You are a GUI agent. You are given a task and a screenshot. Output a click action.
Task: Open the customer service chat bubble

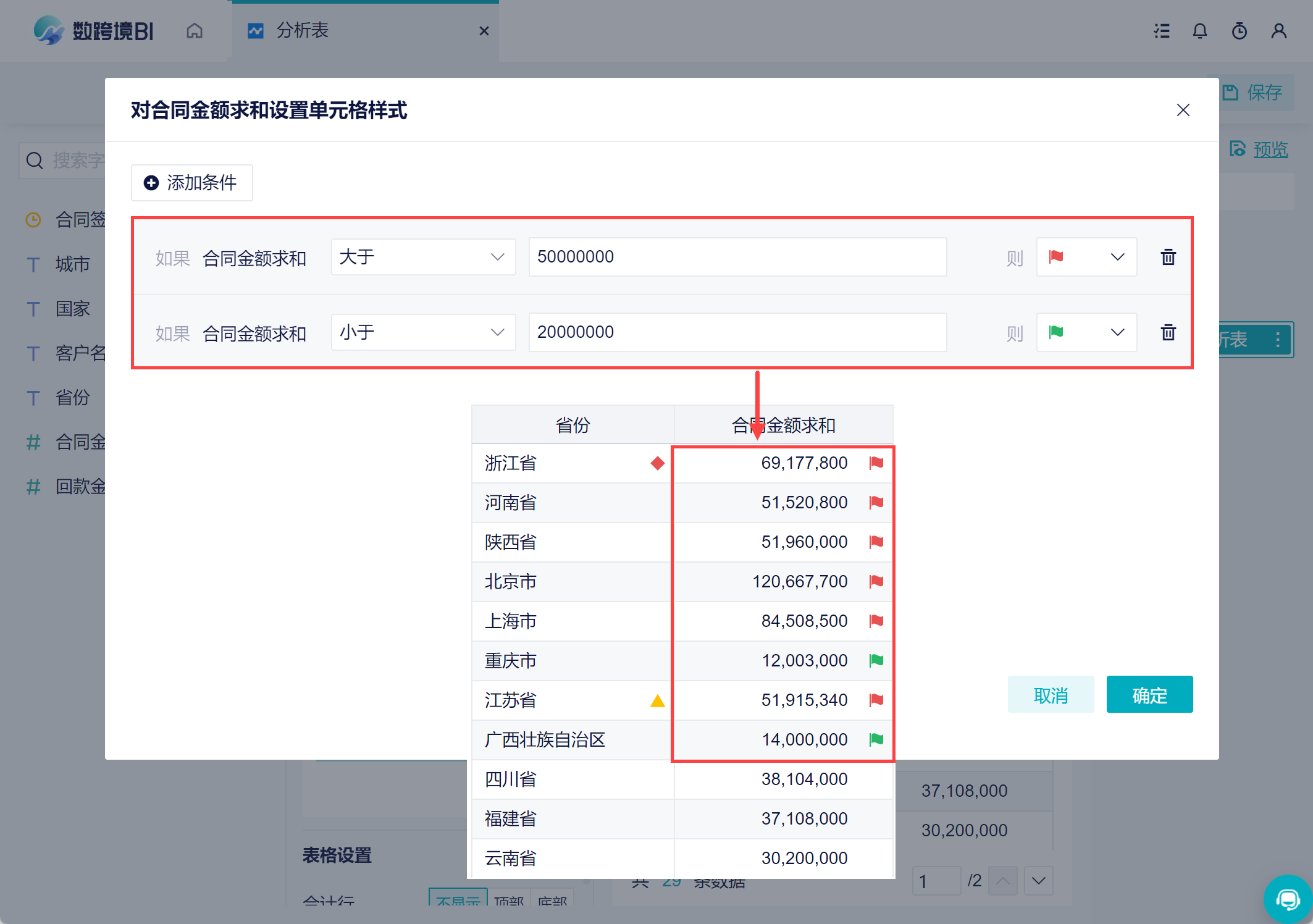click(1288, 899)
